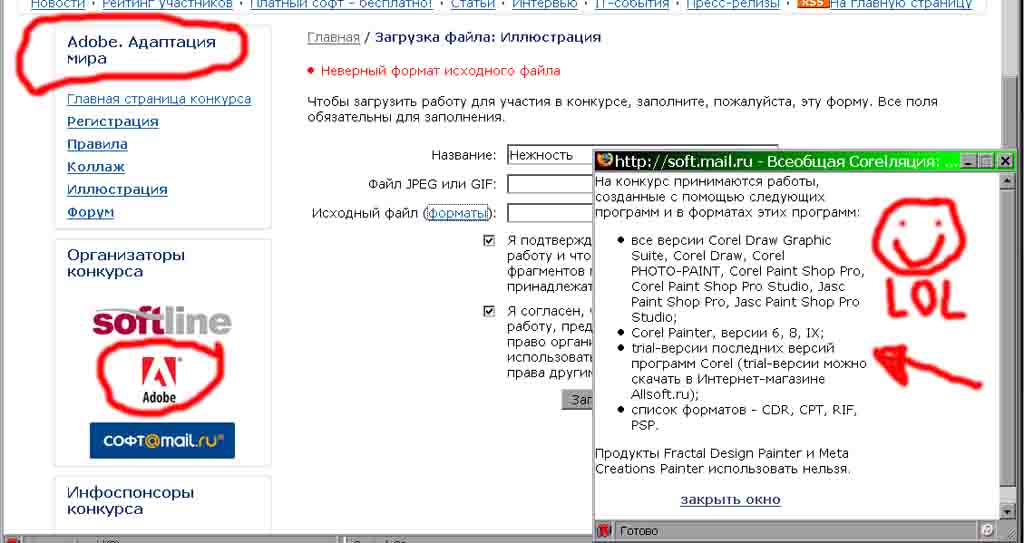The image size is (1024, 543).
Task: Click the Исходный файл input field
Action: click(x=550, y=213)
